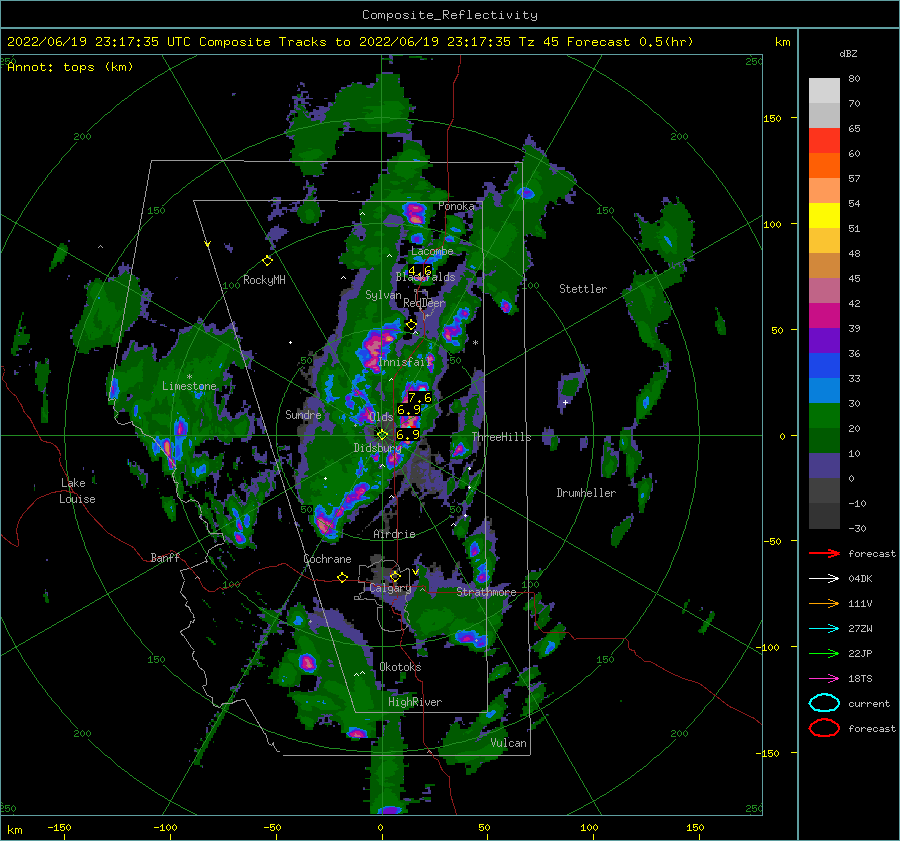
Task: Click the HighRiver town label
Action: pyautogui.click(x=415, y=702)
